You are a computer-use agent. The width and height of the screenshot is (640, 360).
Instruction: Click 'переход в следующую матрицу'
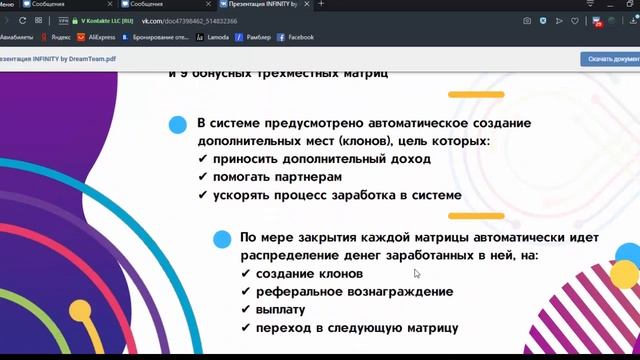pos(357,327)
